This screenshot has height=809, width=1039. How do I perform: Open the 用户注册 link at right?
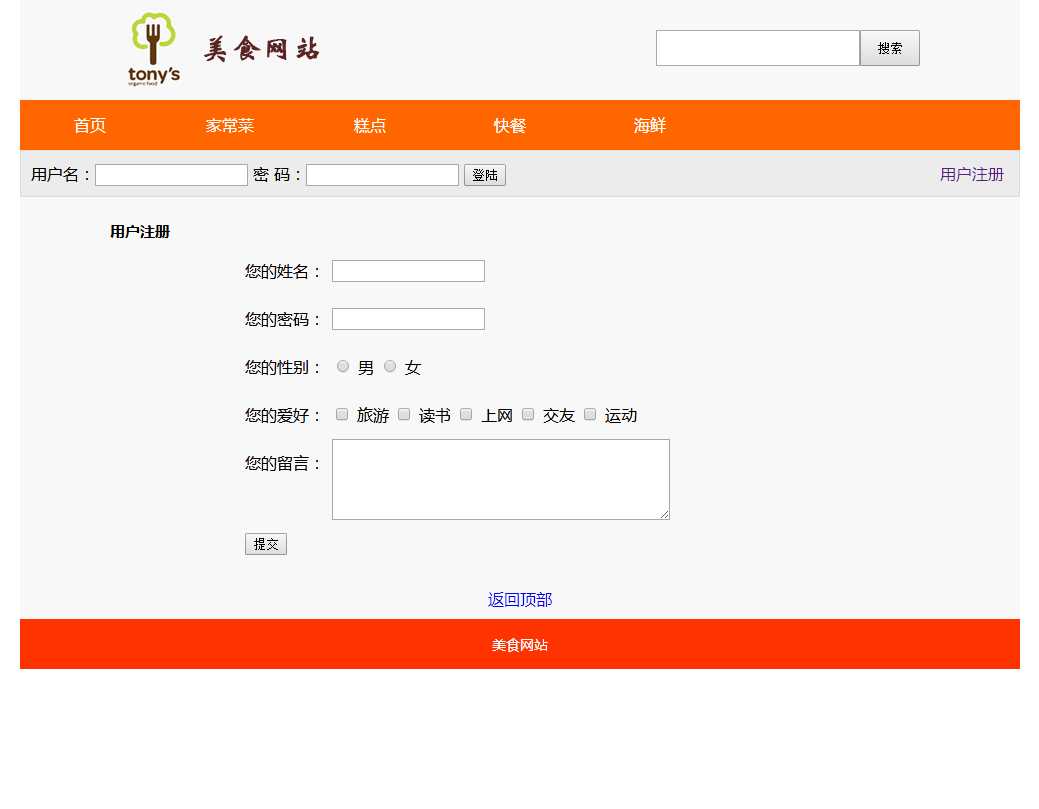point(971,174)
